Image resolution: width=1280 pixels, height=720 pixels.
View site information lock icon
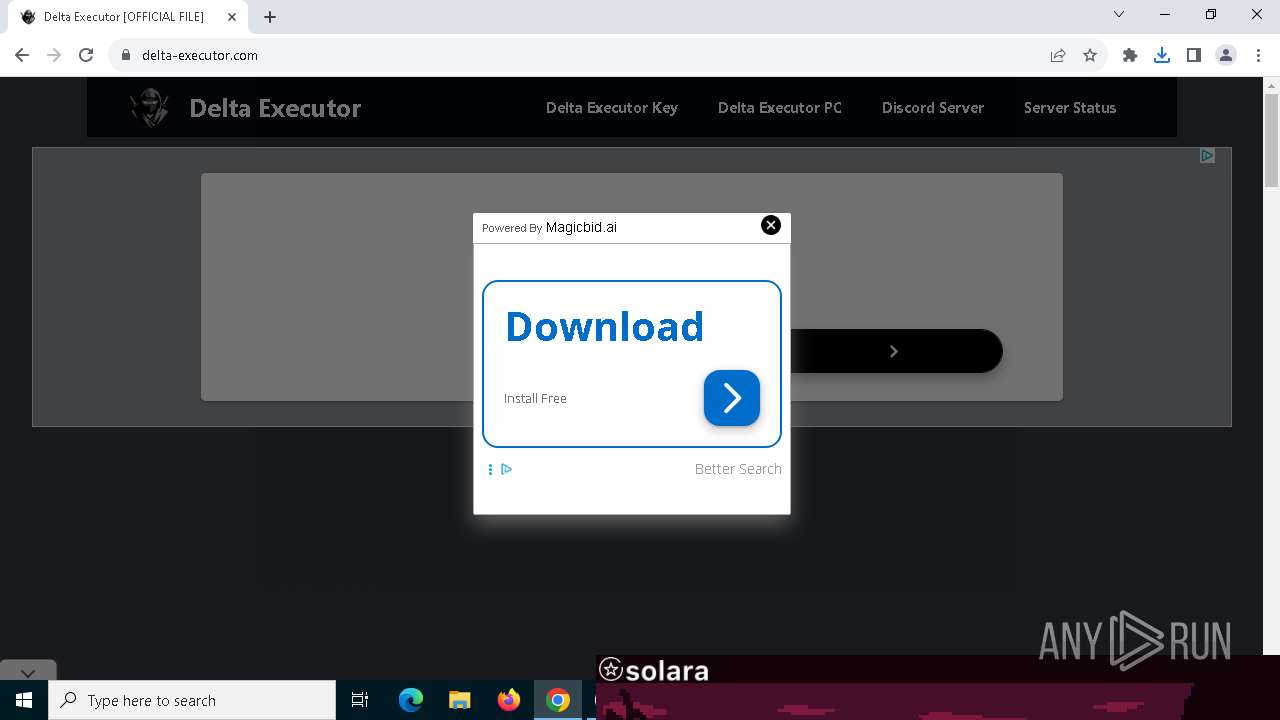pyautogui.click(x=126, y=55)
